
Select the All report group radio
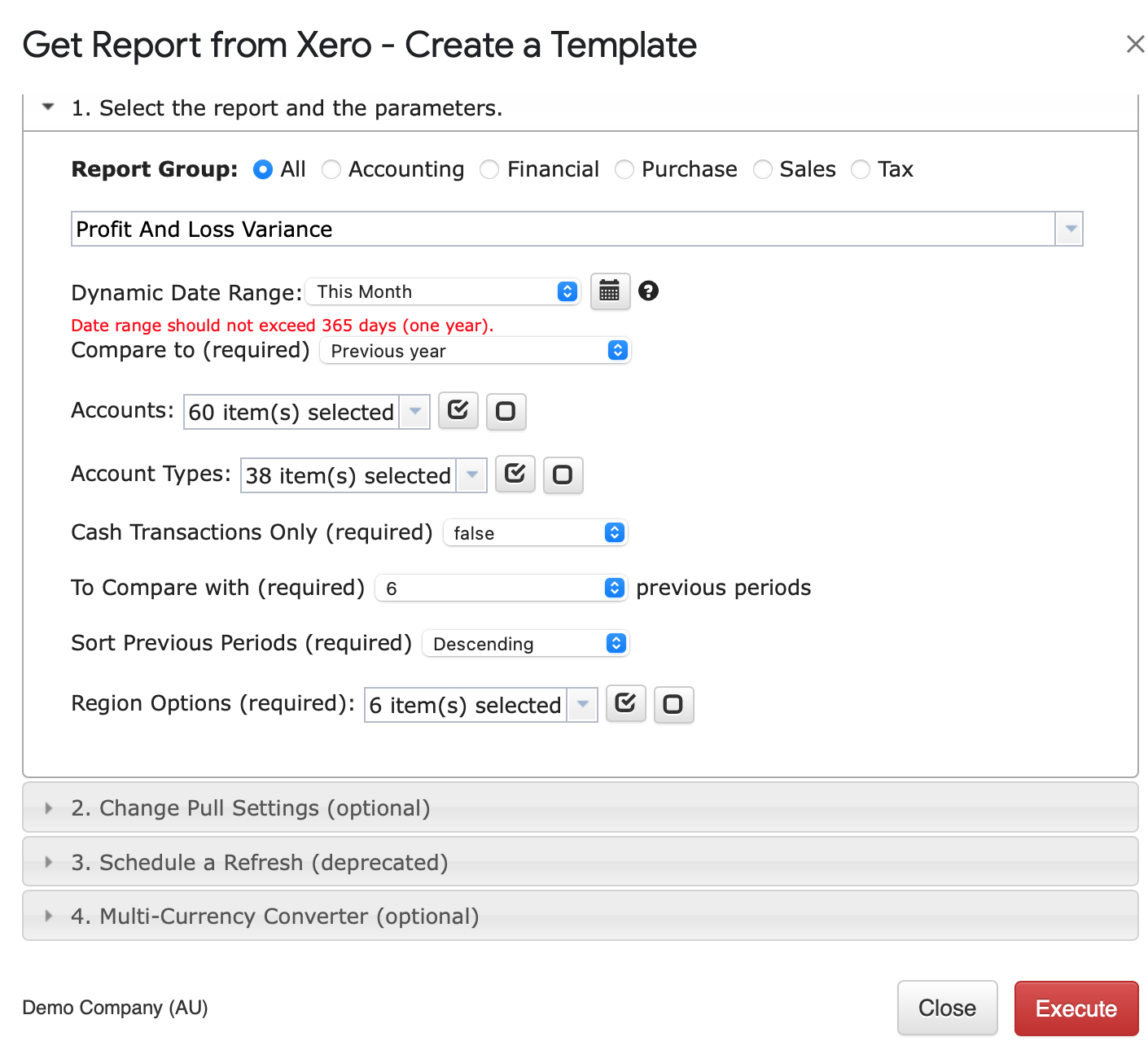point(262,169)
